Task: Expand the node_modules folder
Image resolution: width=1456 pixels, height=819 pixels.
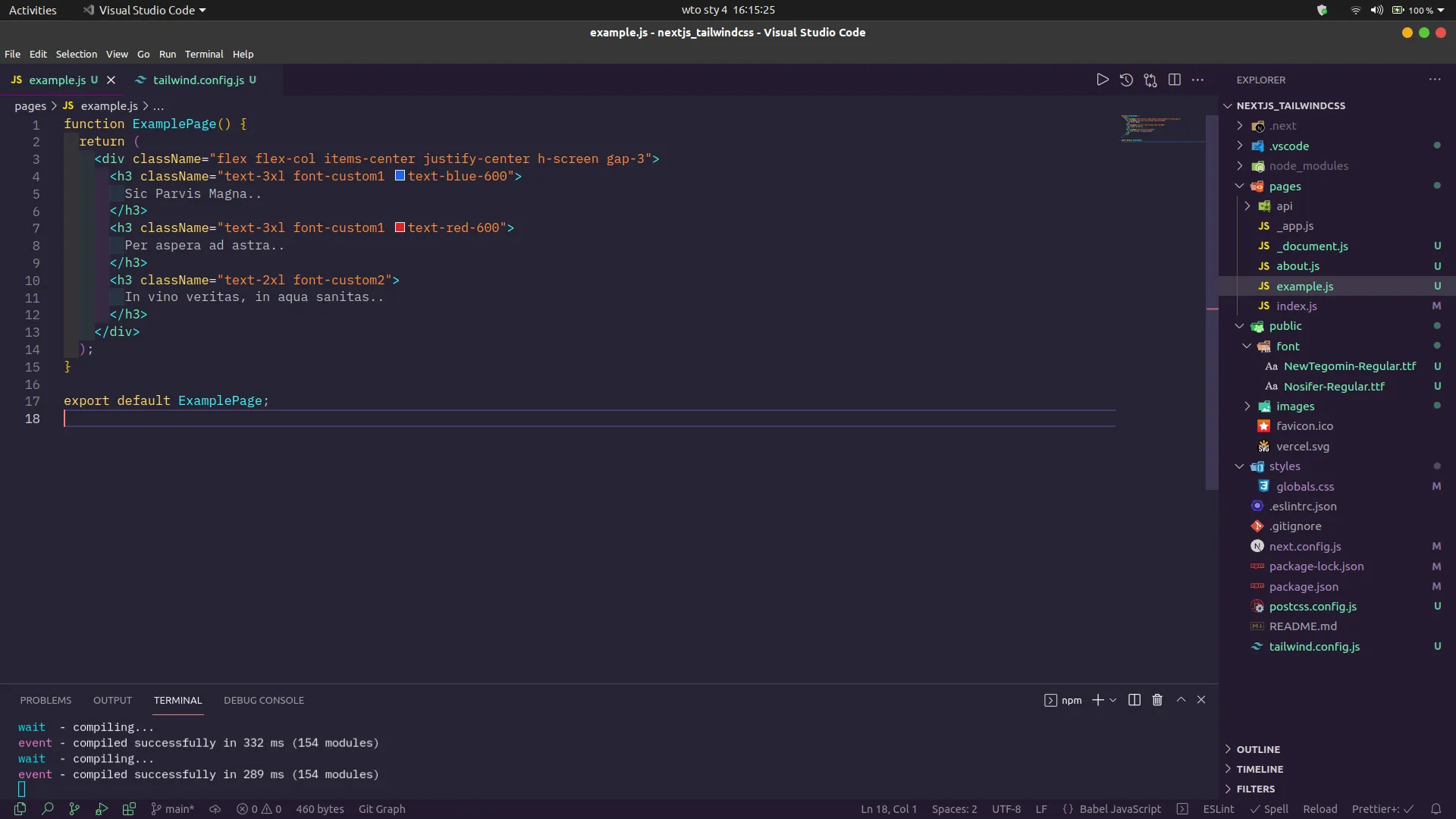Action: (1308, 166)
